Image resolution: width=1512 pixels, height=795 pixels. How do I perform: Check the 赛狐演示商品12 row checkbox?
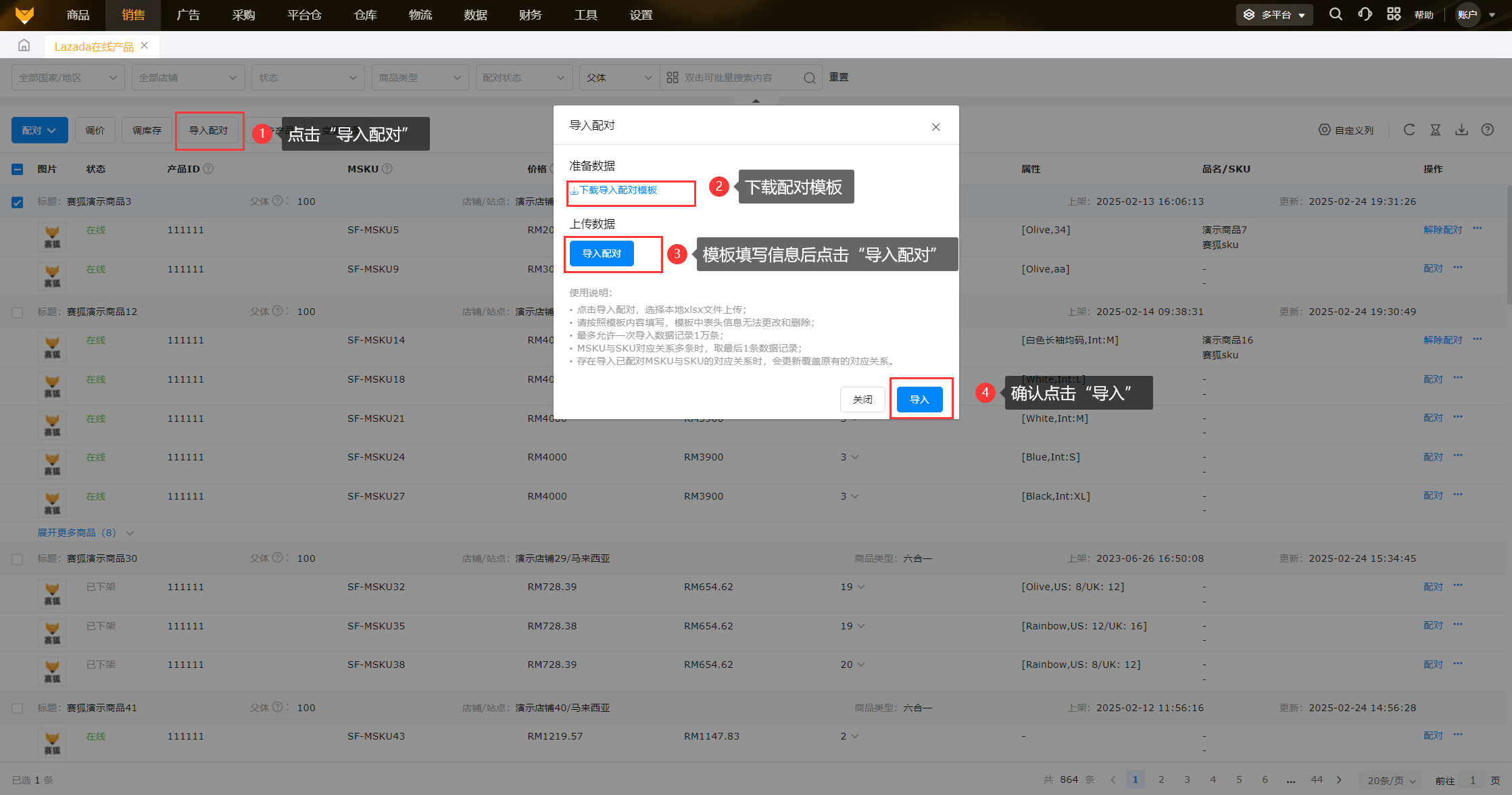18,312
